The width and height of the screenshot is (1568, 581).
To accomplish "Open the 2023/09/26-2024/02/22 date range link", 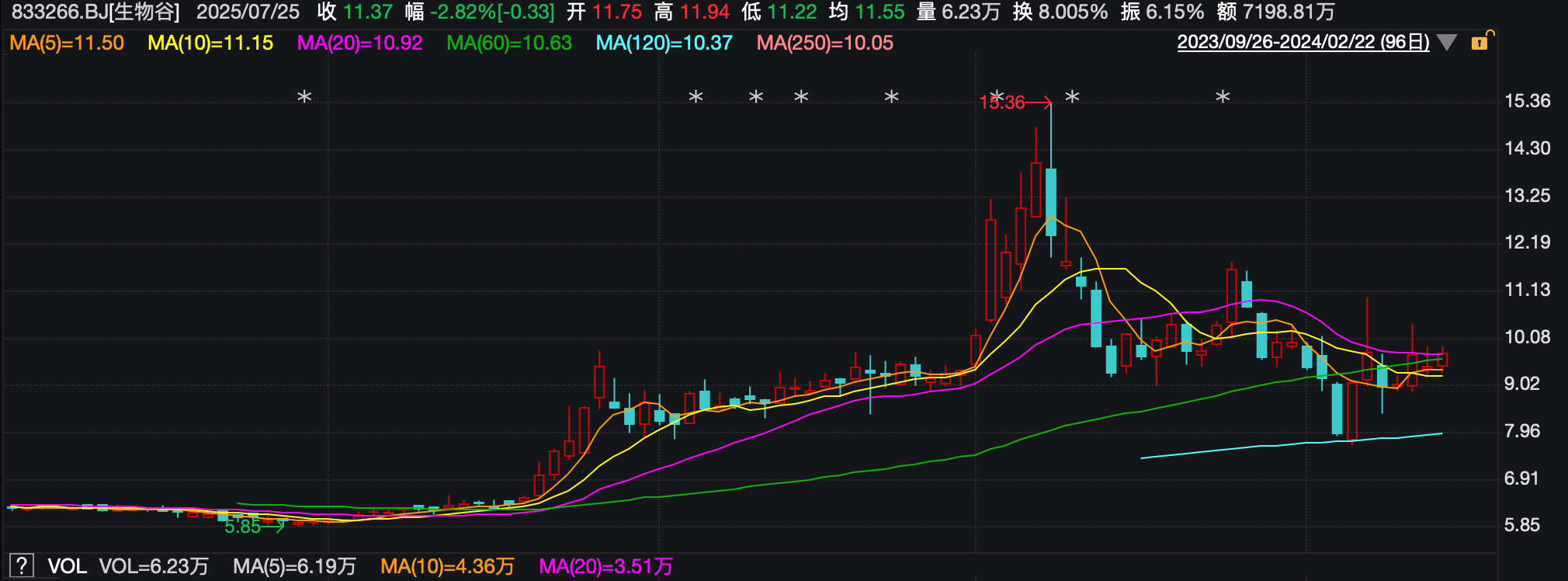I will [1303, 43].
